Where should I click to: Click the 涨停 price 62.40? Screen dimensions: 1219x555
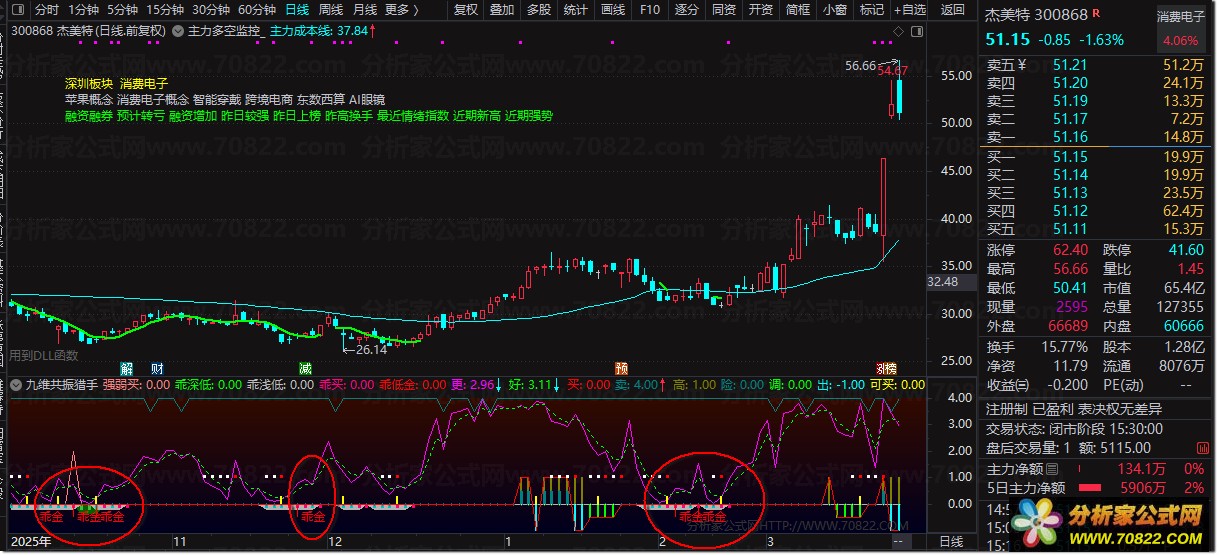pos(1069,250)
